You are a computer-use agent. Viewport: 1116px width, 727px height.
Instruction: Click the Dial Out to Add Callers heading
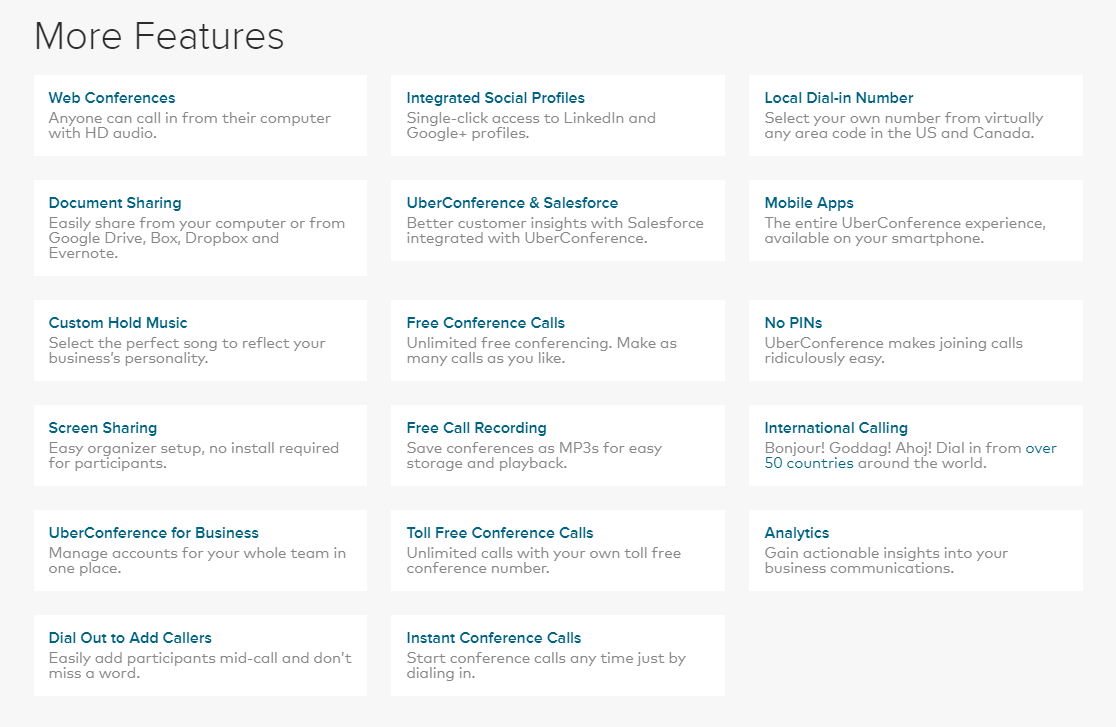tap(130, 638)
